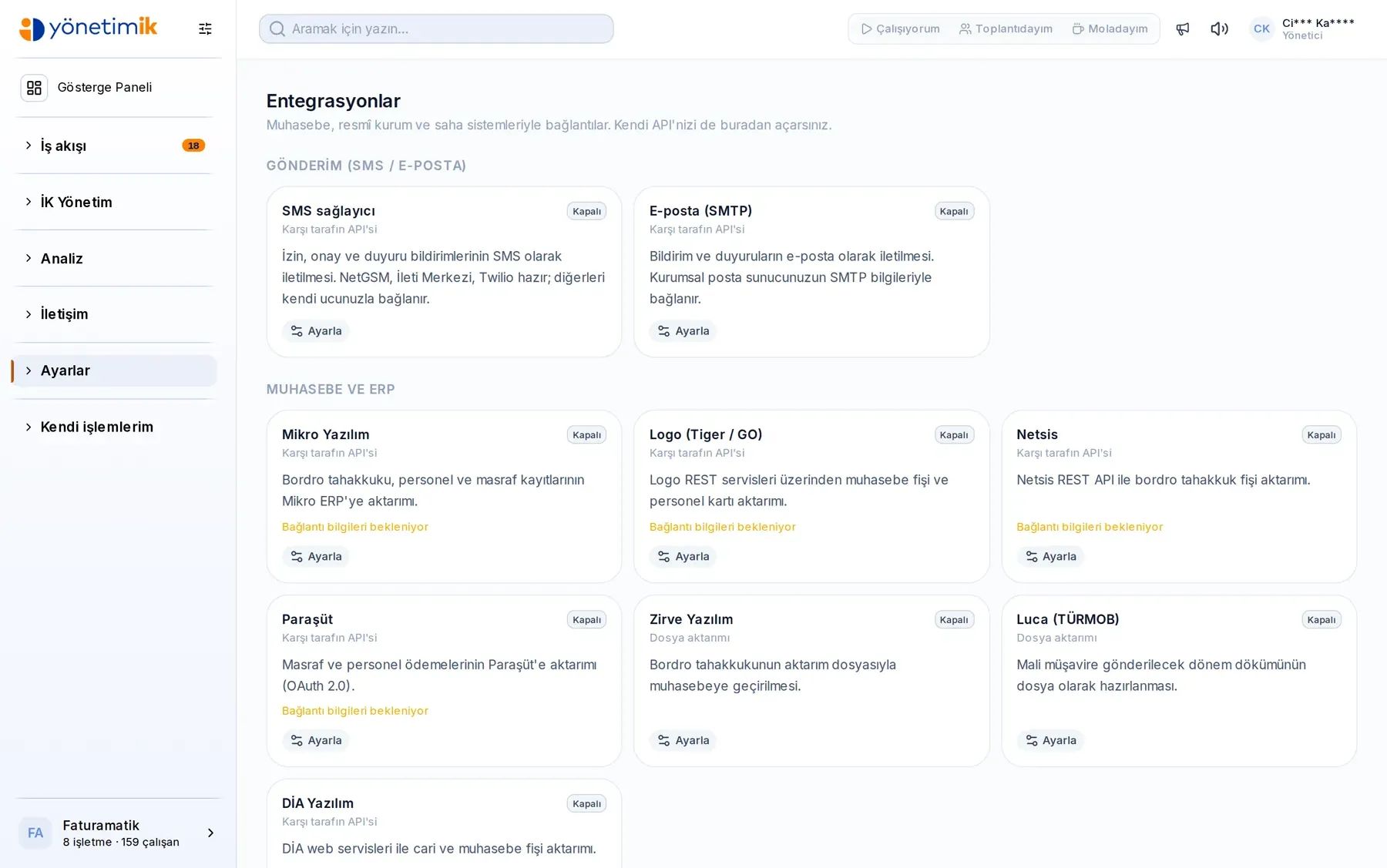Click Ayarla on Luca (TÜRMOB)

tap(1050, 740)
